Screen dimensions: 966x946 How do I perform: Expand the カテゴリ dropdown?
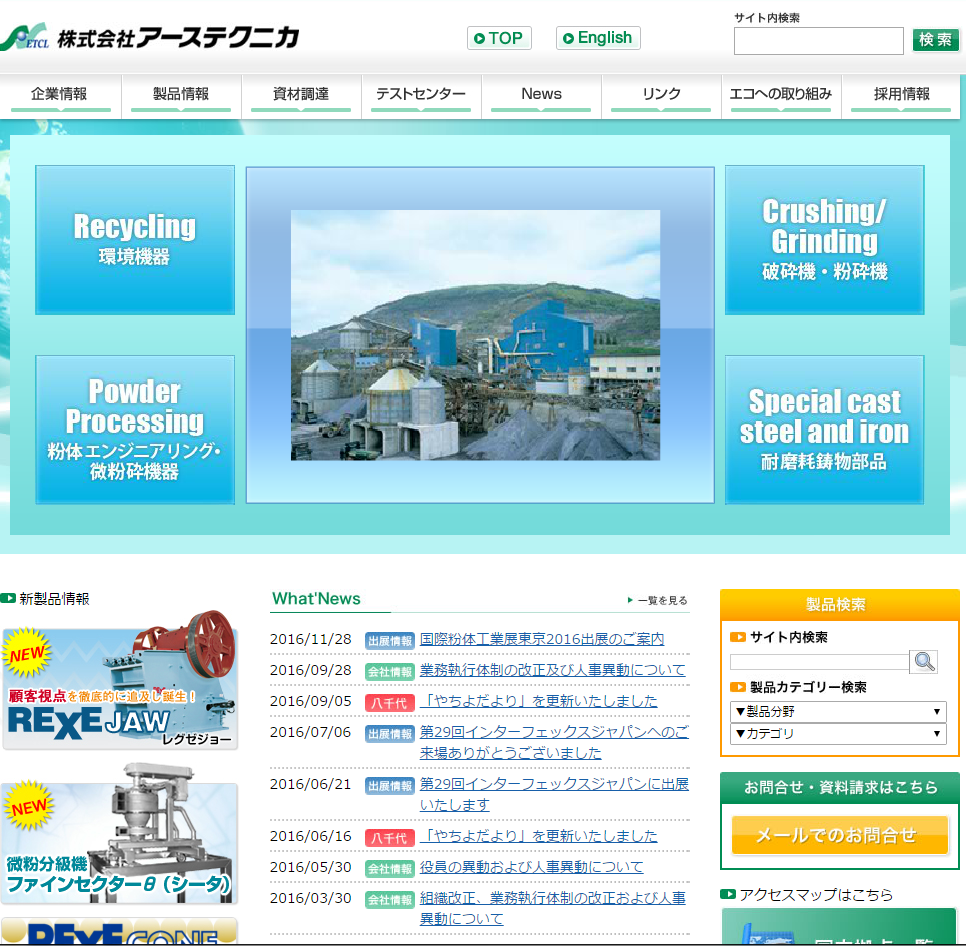[x=837, y=733]
